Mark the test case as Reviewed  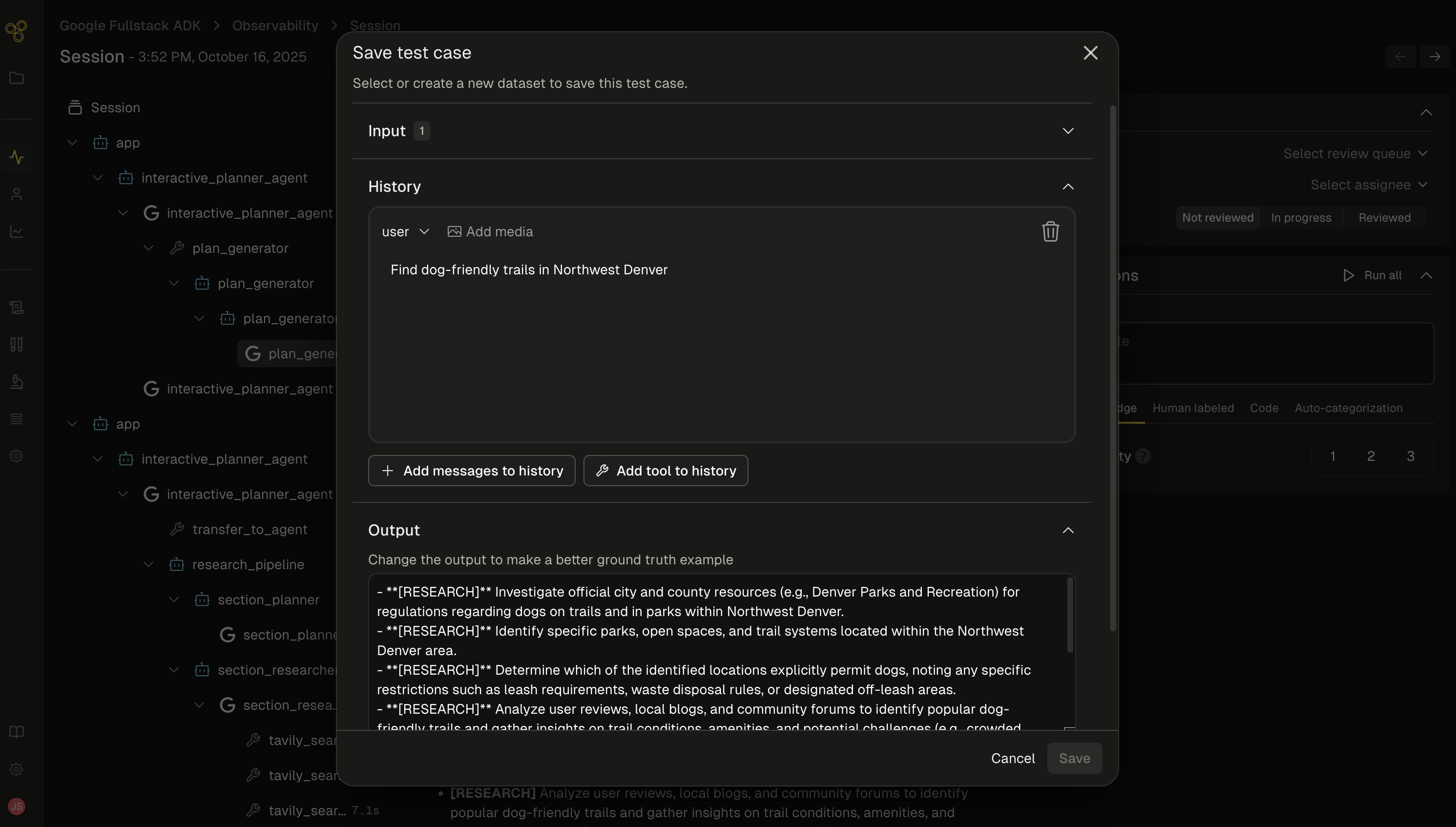pos(1384,217)
